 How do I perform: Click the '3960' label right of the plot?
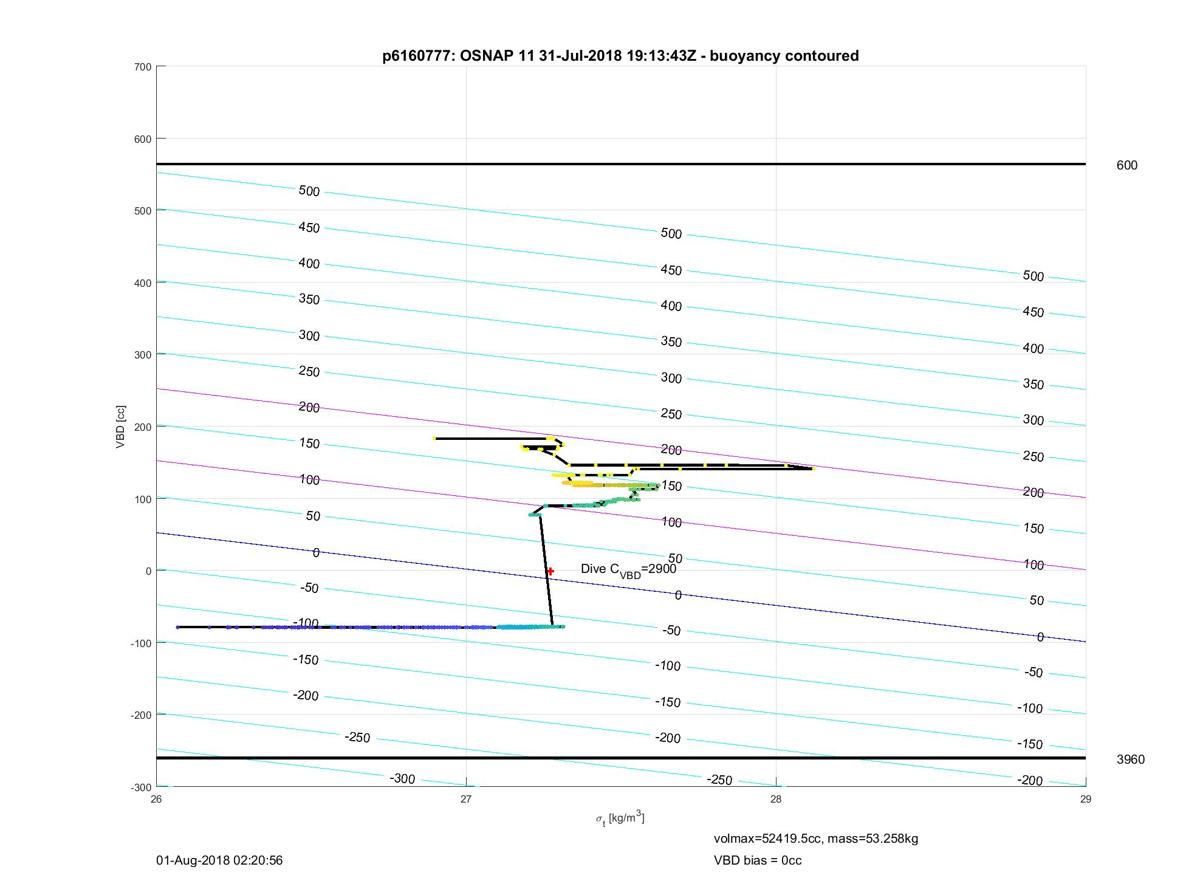[x=1131, y=760]
